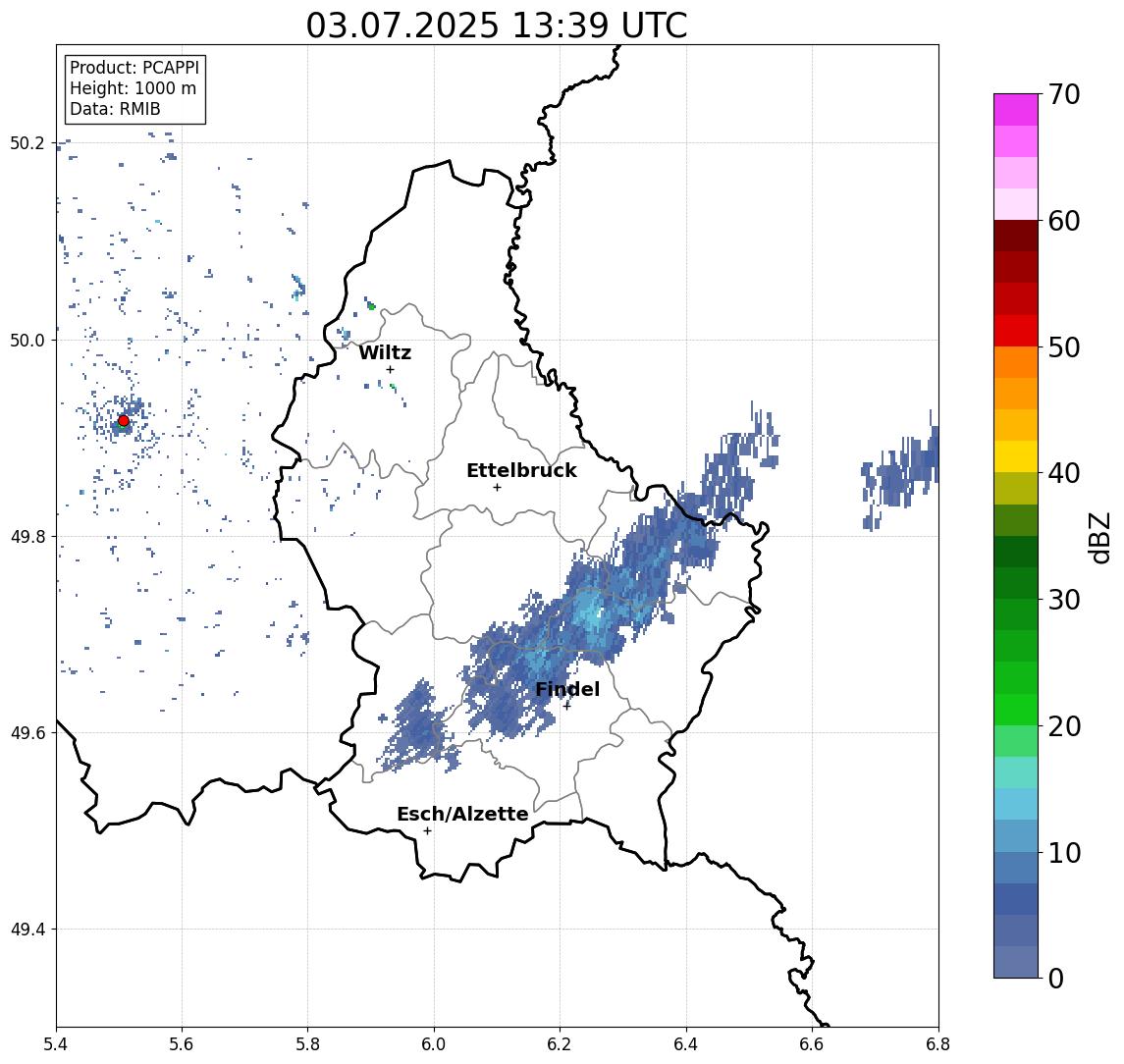The height and width of the screenshot is (1064, 1124).
Task: Click the orange colorbar segment below 50
Action: pos(1016,363)
